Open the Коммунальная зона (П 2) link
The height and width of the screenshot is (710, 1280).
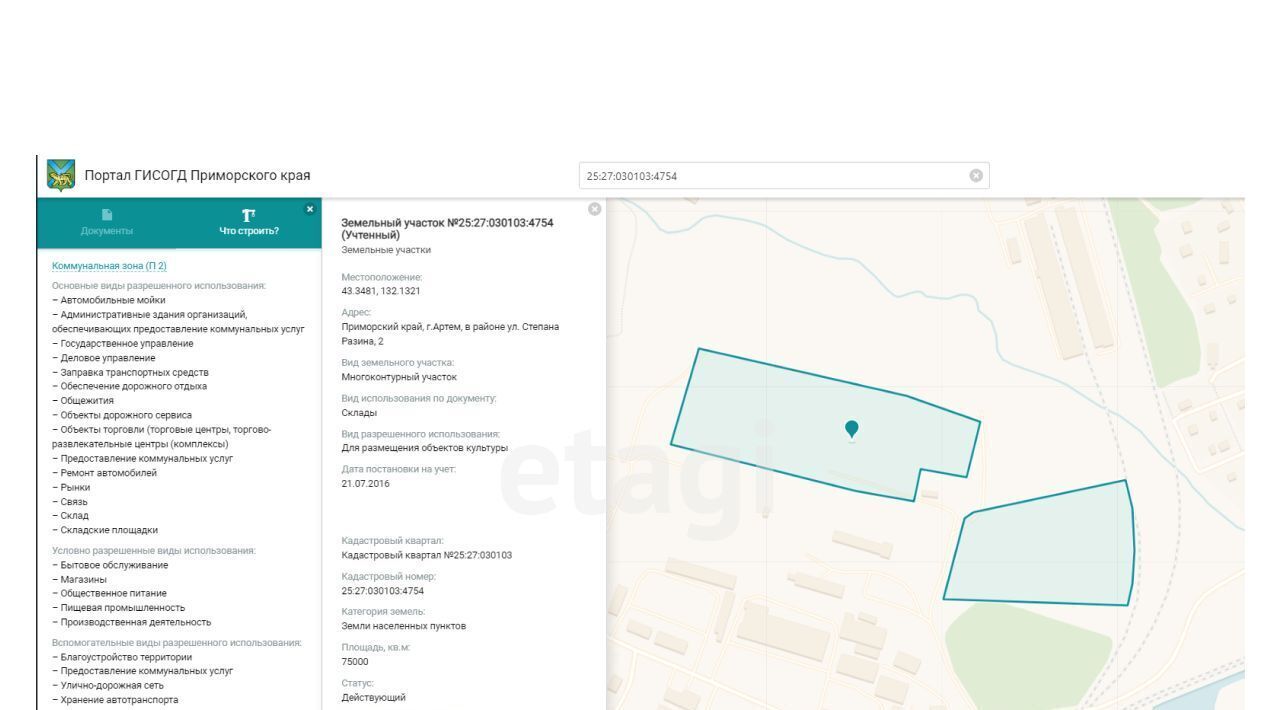click(x=109, y=265)
